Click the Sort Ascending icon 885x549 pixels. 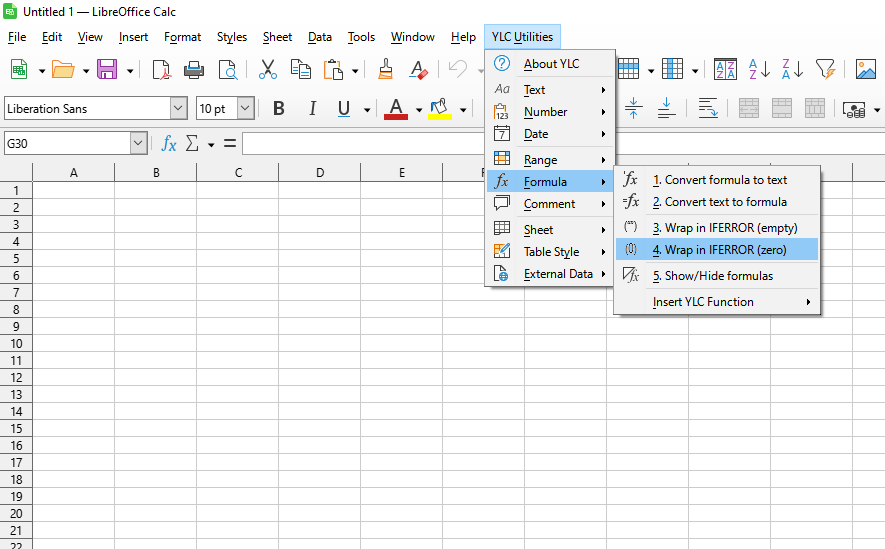759,69
